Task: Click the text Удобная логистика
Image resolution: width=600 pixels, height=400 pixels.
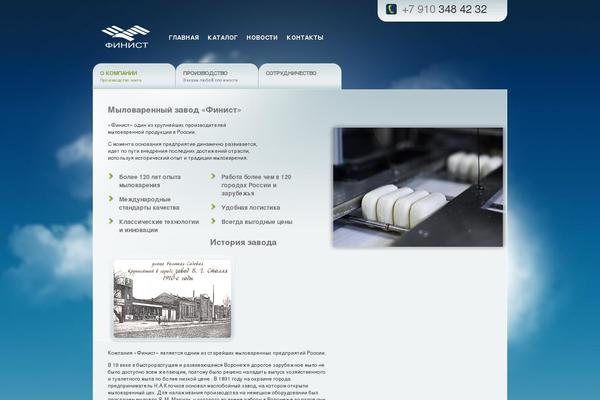Action: point(251,207)
